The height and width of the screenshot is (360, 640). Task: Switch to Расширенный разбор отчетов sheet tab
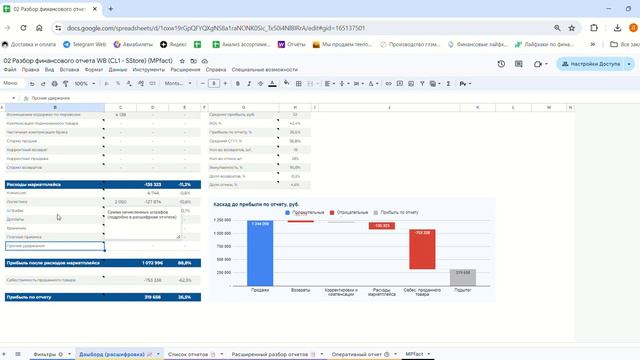point(270,354)
